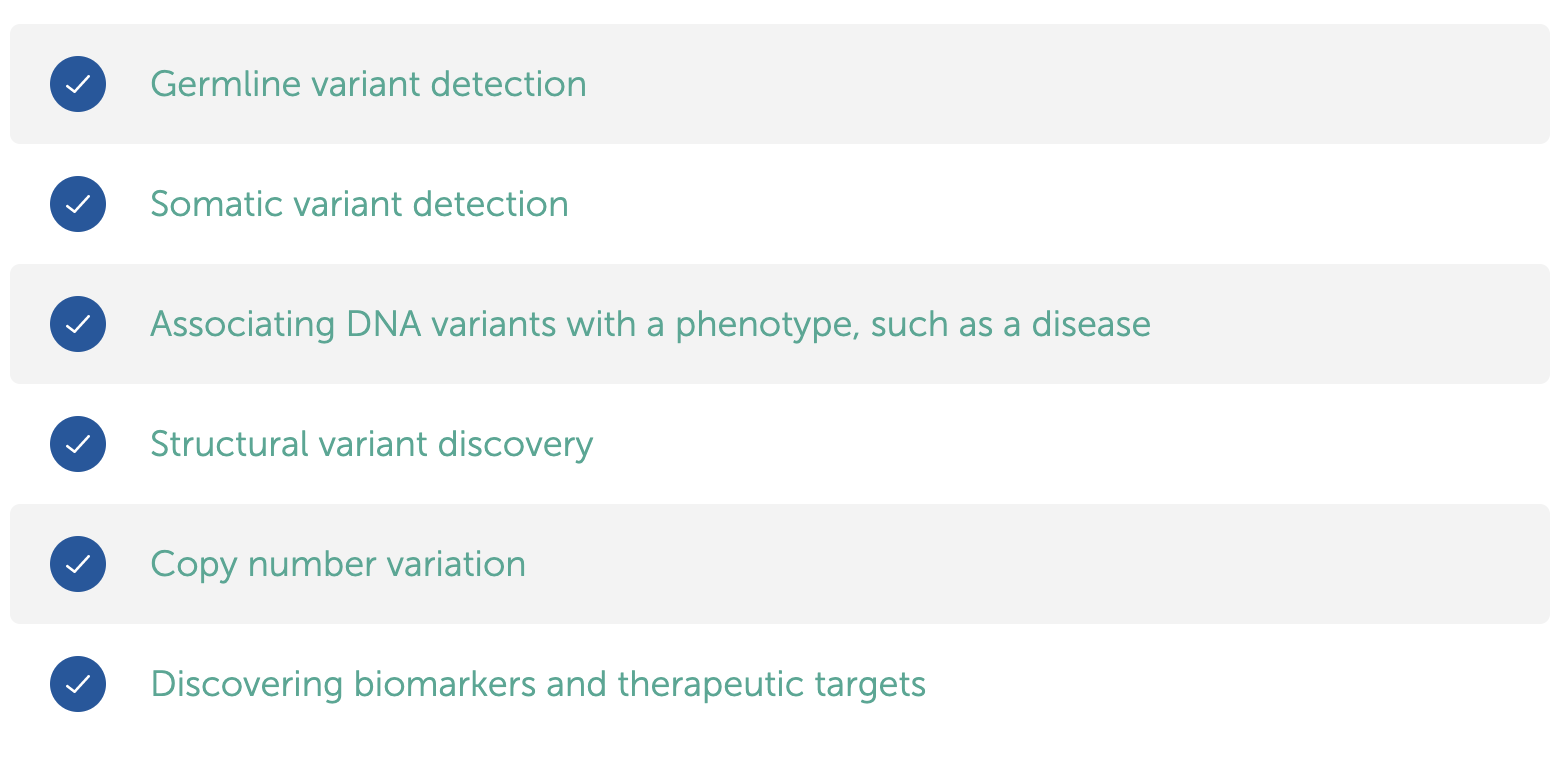Select the check circle next to Associating DNA variants

pyautogui.click(x=78, y=324)
